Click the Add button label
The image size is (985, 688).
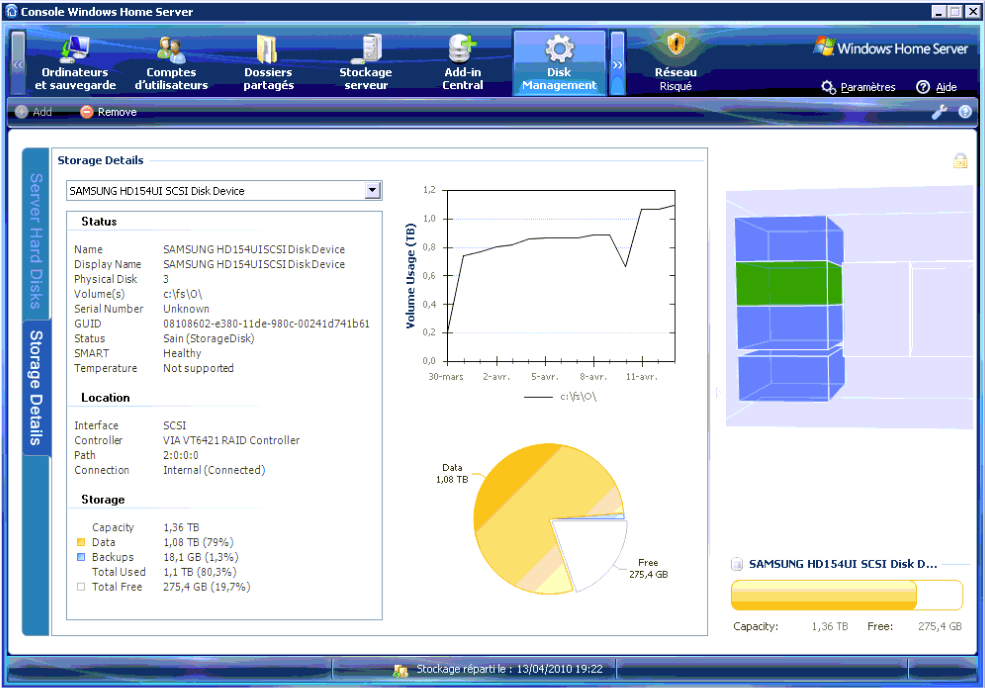pyautogui.click(x=42, y=112)
